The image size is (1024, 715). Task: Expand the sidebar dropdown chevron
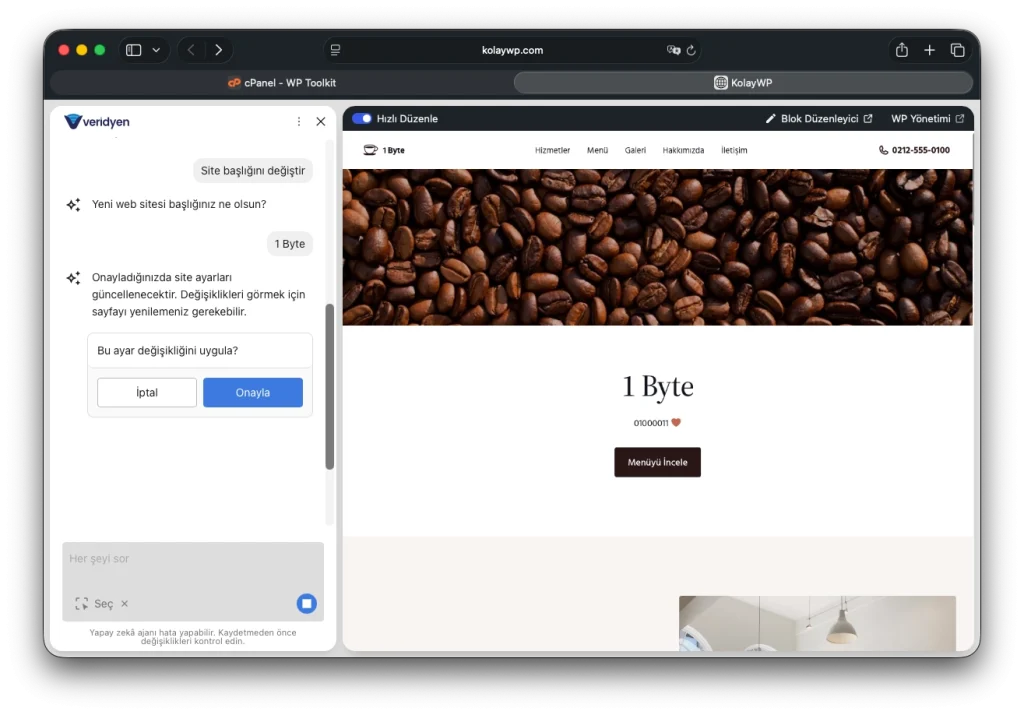coord(156,50)
